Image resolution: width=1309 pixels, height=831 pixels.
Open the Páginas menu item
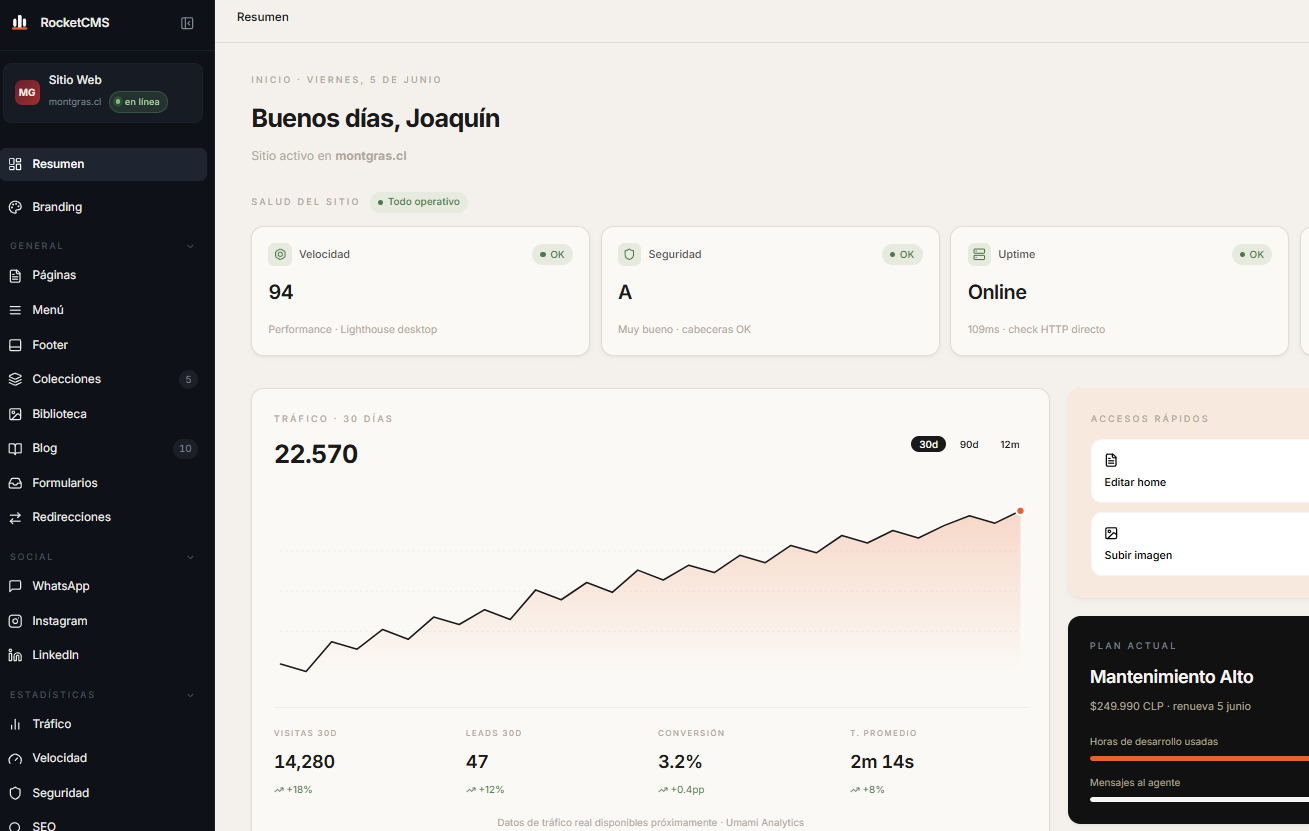coord(103,275)
